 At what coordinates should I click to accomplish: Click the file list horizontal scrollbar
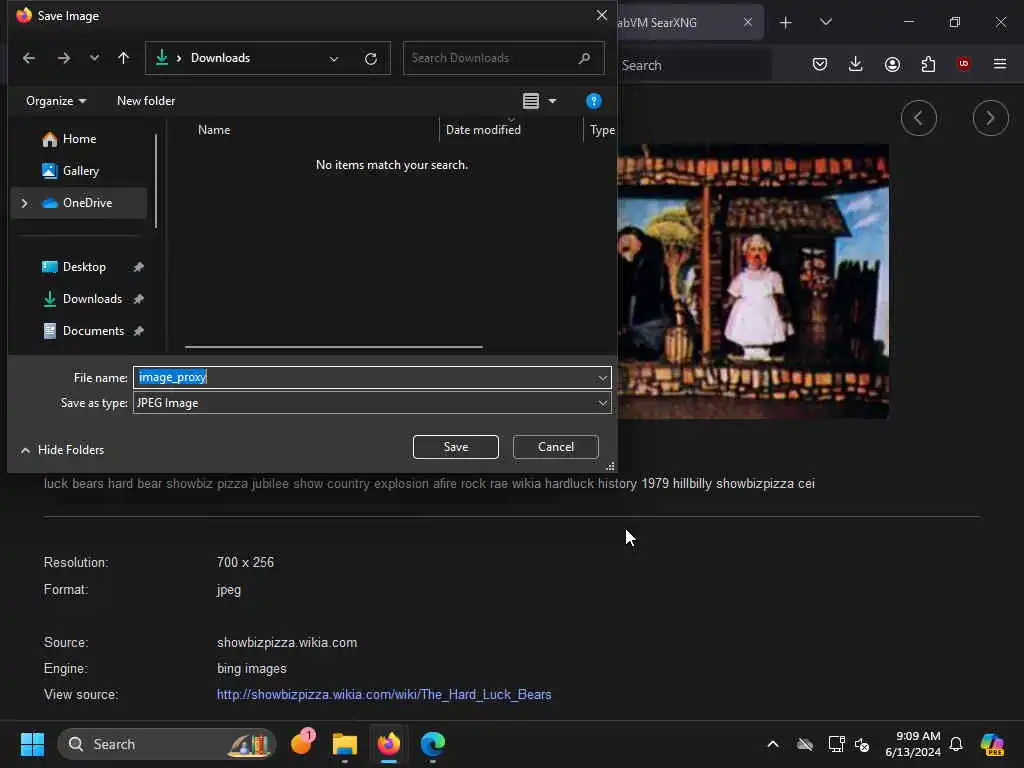(334, 347)
